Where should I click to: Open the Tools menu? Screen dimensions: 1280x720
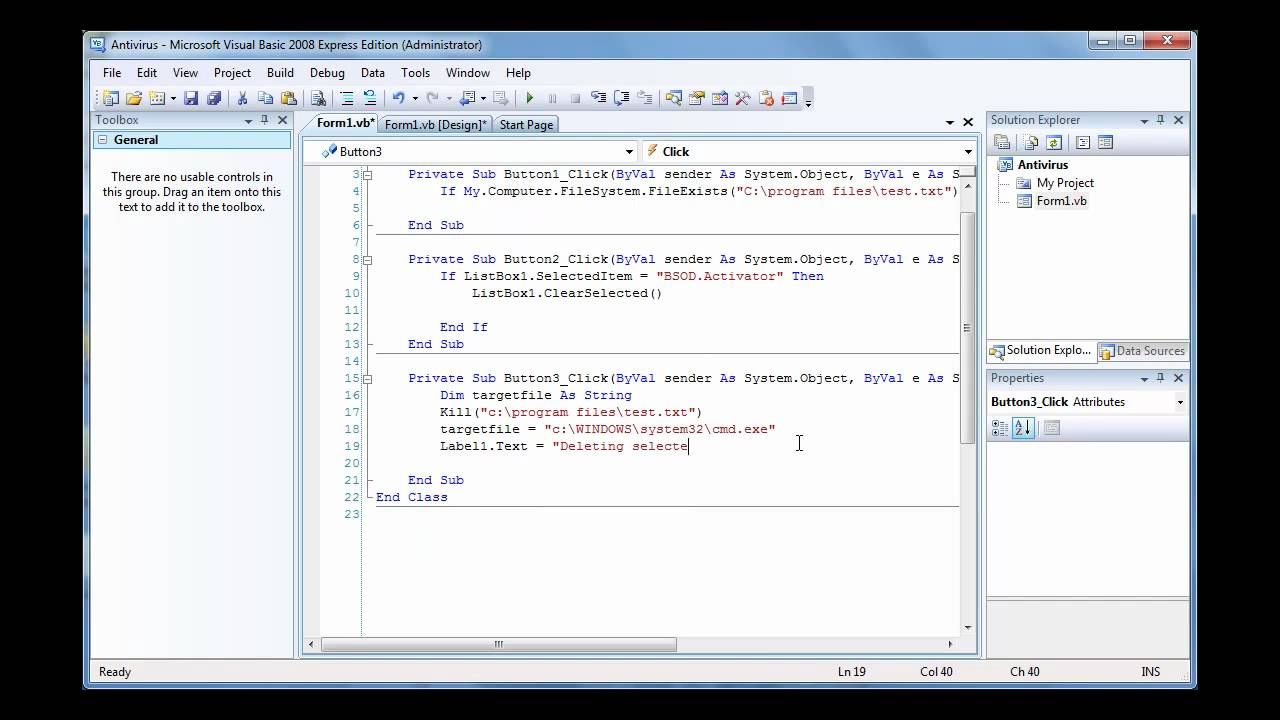pos(415,73)
